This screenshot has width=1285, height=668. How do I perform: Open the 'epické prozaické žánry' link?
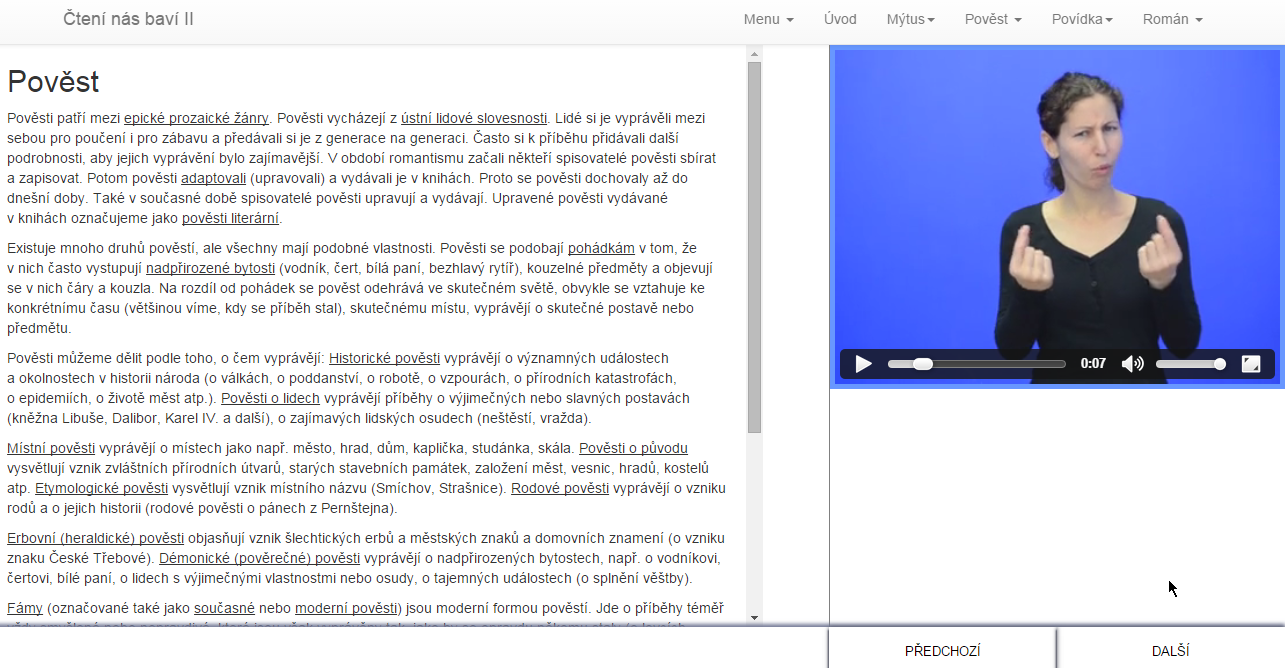point(196,118)
